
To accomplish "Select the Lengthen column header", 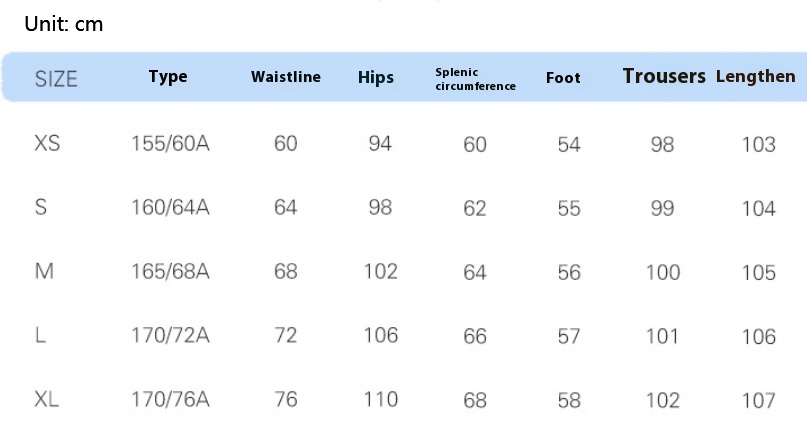I will pyautogui.click(x=756, y=77).
